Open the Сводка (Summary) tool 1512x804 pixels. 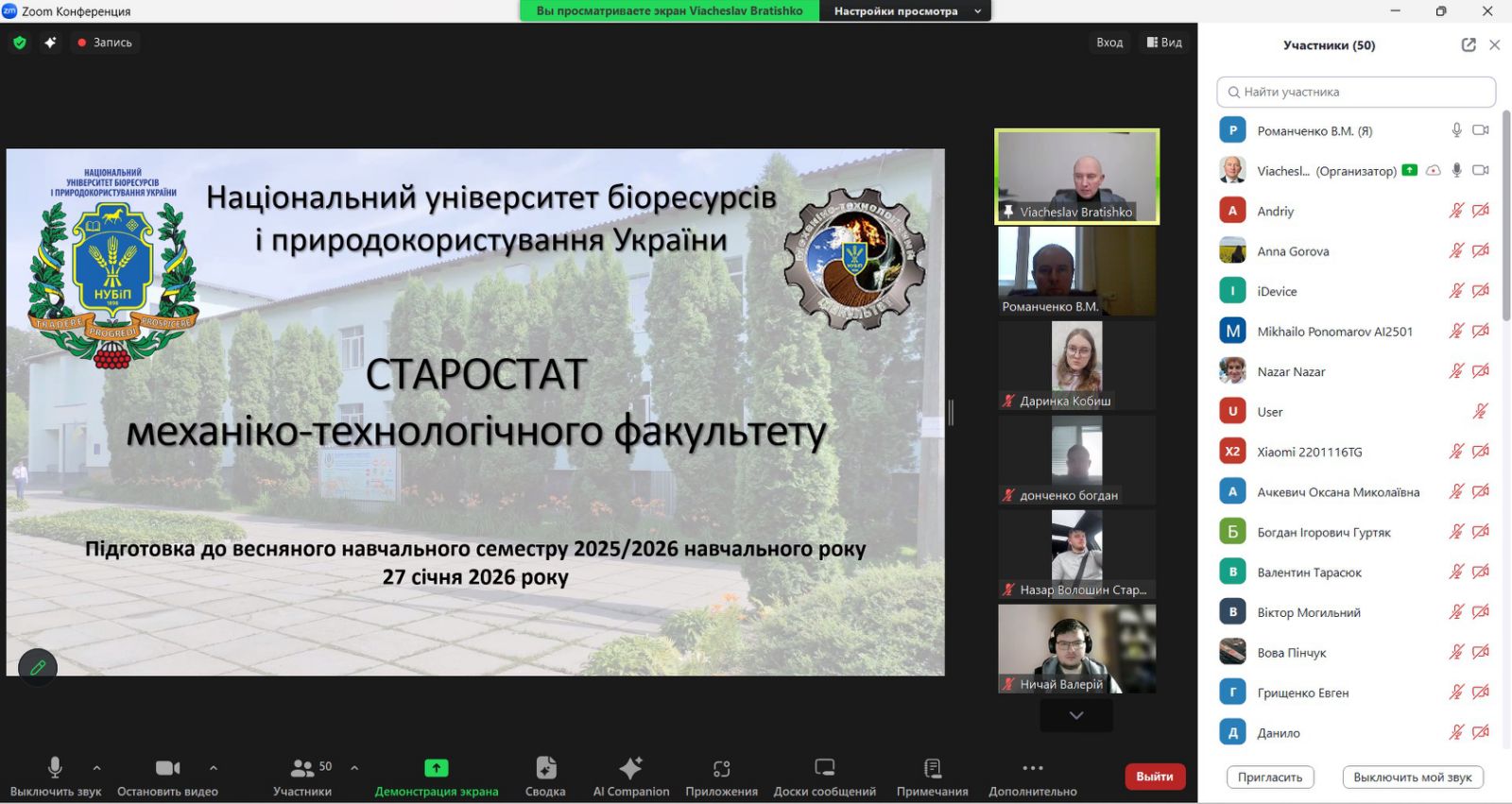tap(545, 768)
